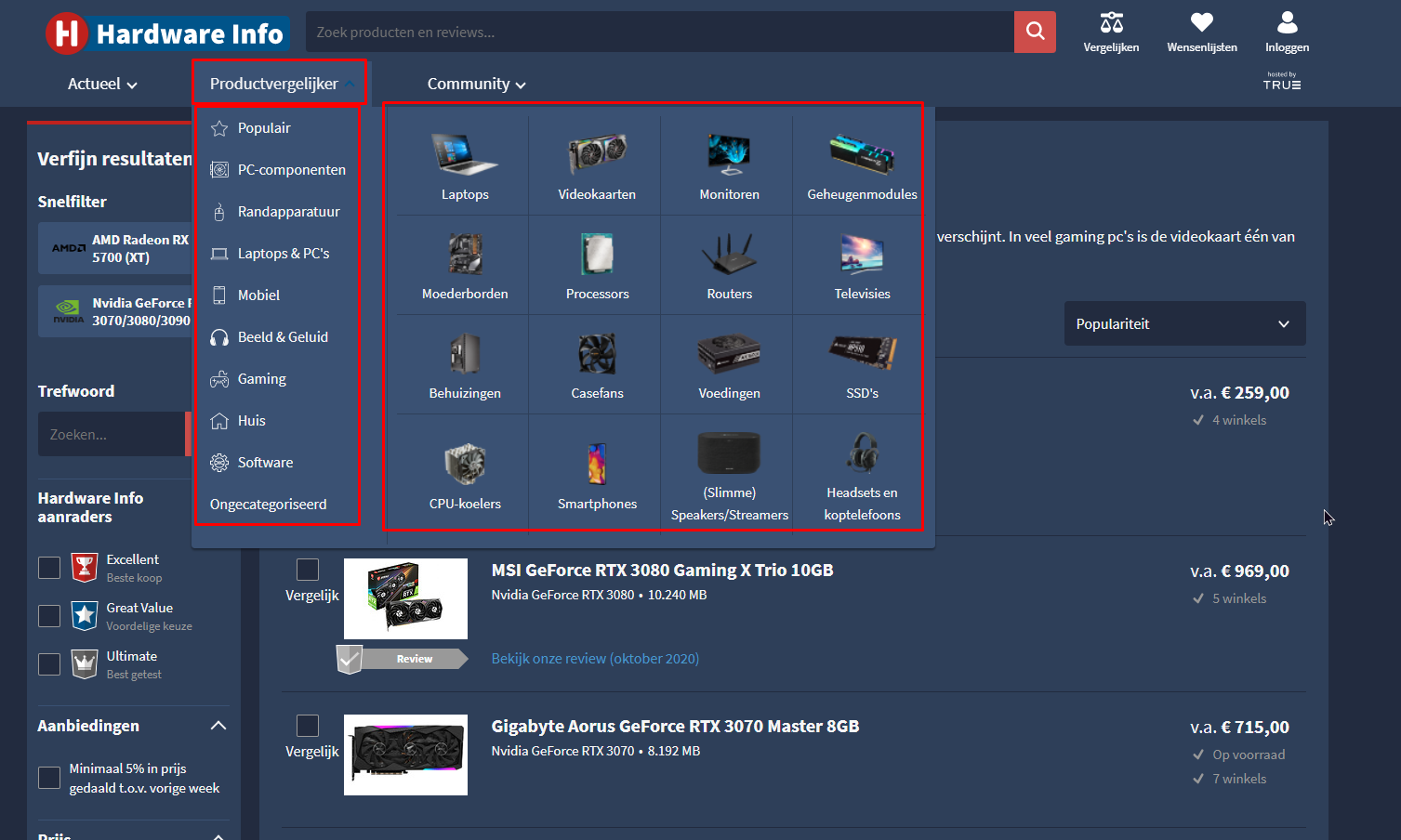The width and height of the screenshot is (1401, 840).
Task: Check Vergelijk box for Gigabyte RTX 3070
Action: click(308, 726)
